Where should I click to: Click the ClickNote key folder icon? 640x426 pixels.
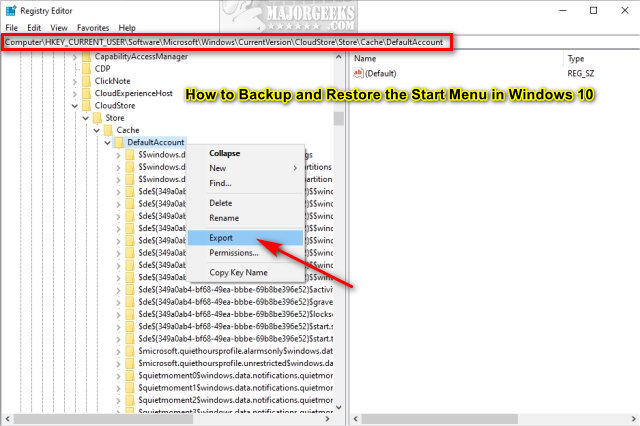click(86, 81)
